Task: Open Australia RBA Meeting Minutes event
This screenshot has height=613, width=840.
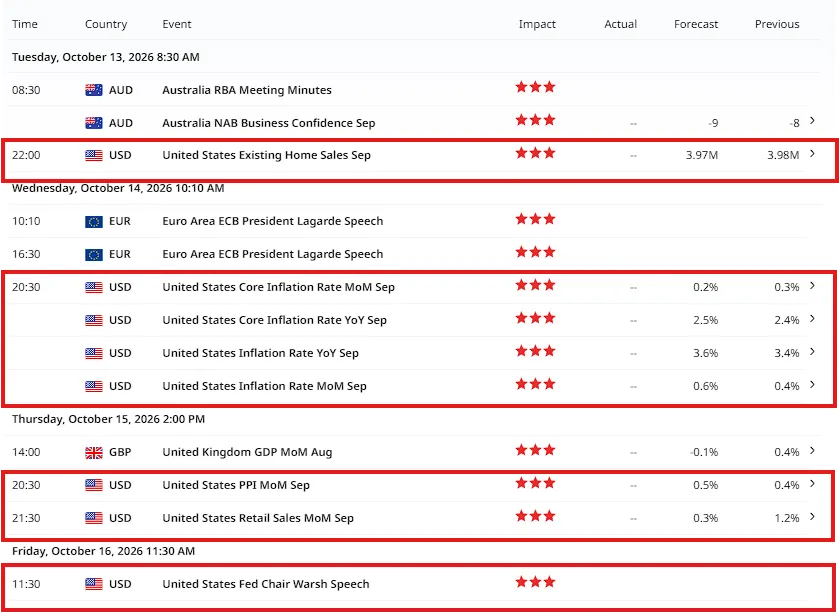Action: pos(247,90)
